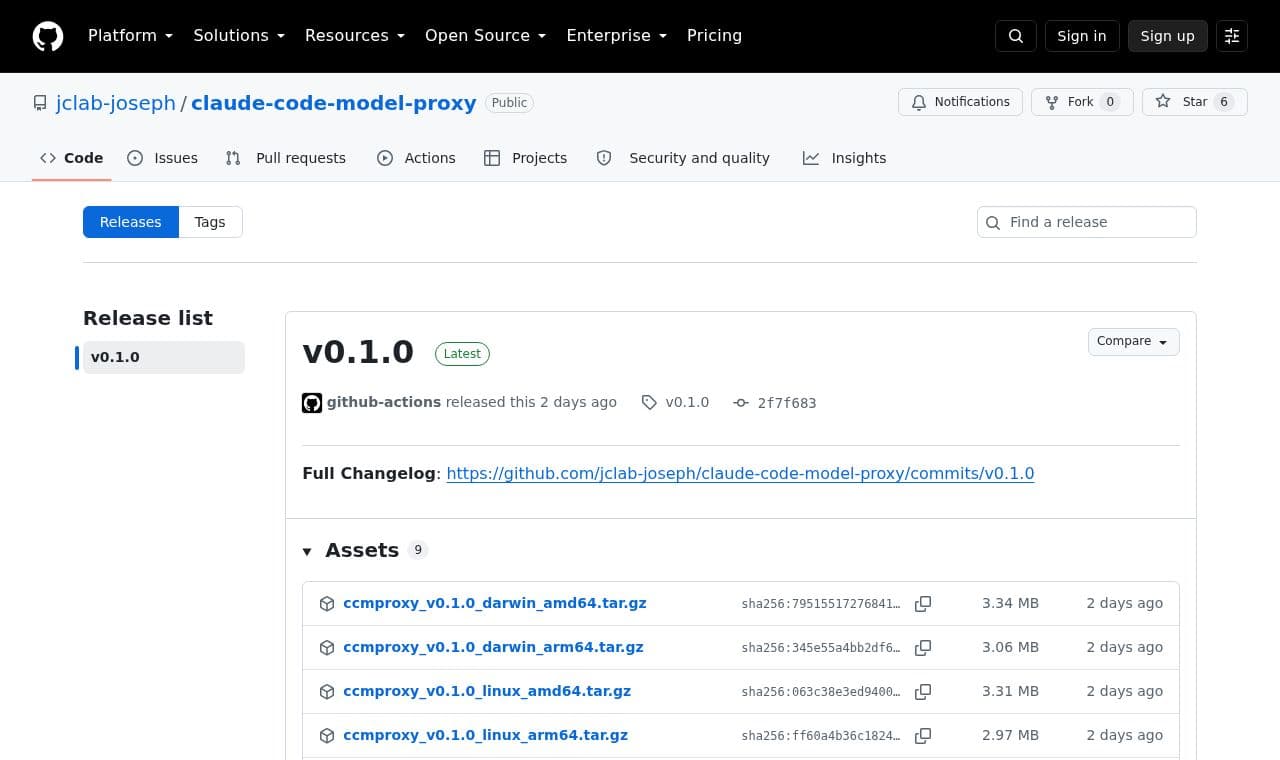The height and width of the screenshot is (760, 1280).
Task: Click the Sign in button
Action: [x=1082, y=36]
